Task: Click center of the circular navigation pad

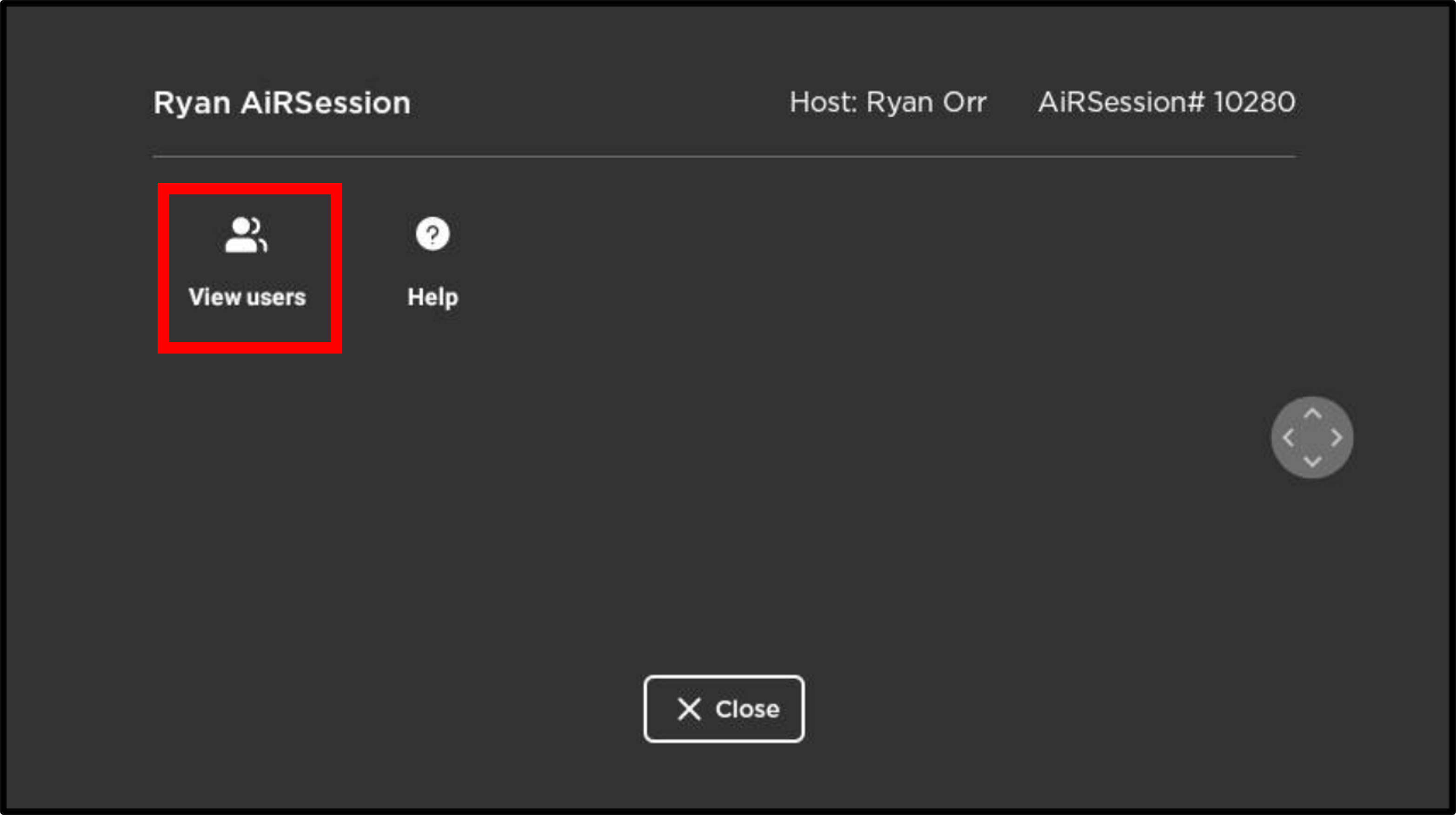Action: (1312, 438)
